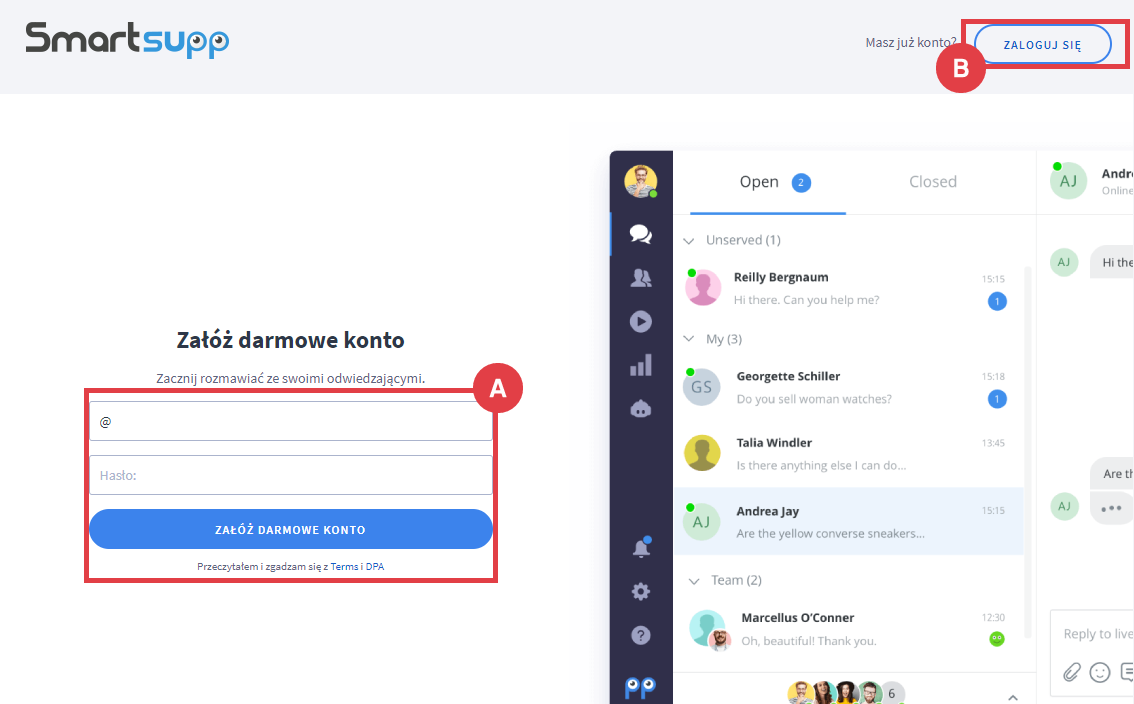Open the statistics bar chart icon
The height and width of the screenshot is (704, 1134).
[641, 365]
